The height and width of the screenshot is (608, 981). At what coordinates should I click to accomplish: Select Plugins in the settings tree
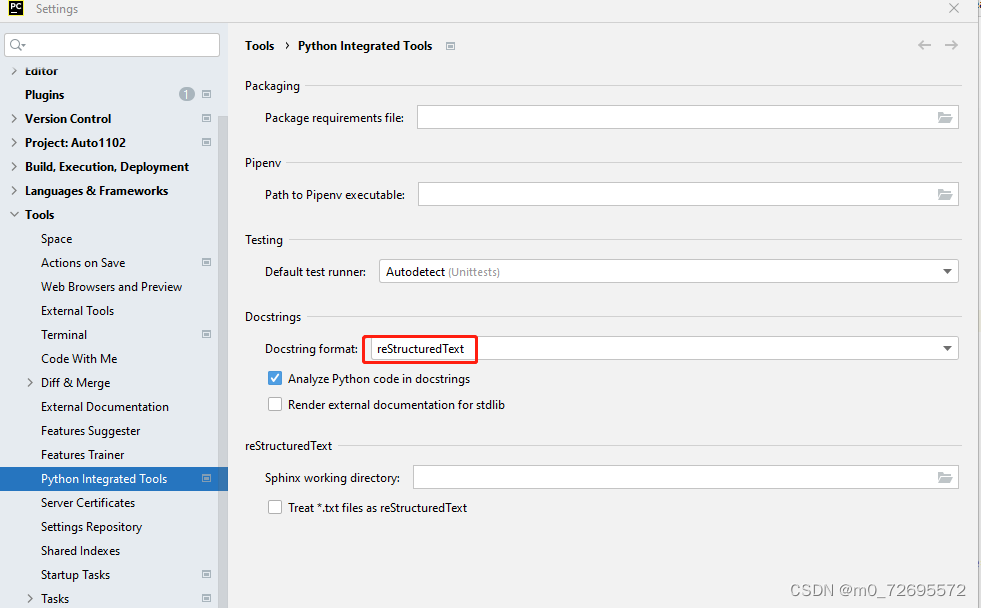[44, 94]
